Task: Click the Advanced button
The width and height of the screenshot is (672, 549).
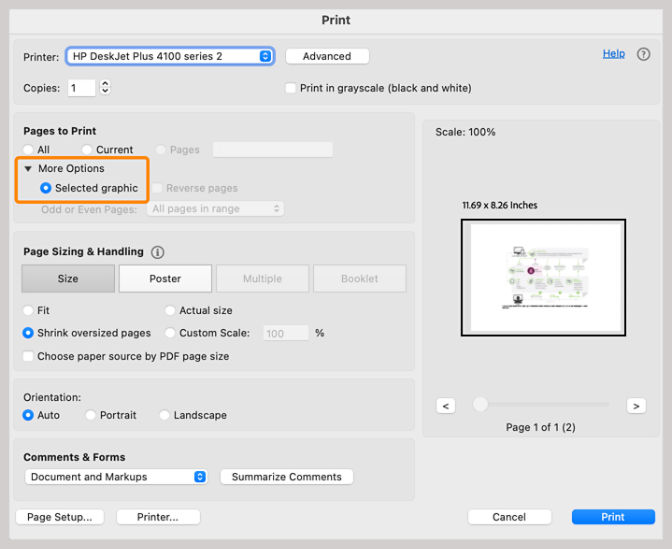Action: pyautogui.click(x=327, y=56)
